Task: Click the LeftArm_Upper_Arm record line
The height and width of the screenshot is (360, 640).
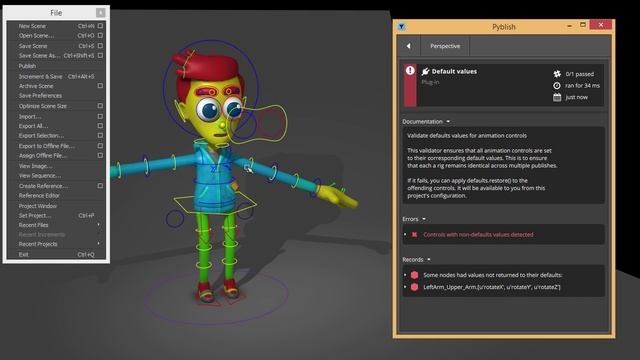Action: pos(492,287)
